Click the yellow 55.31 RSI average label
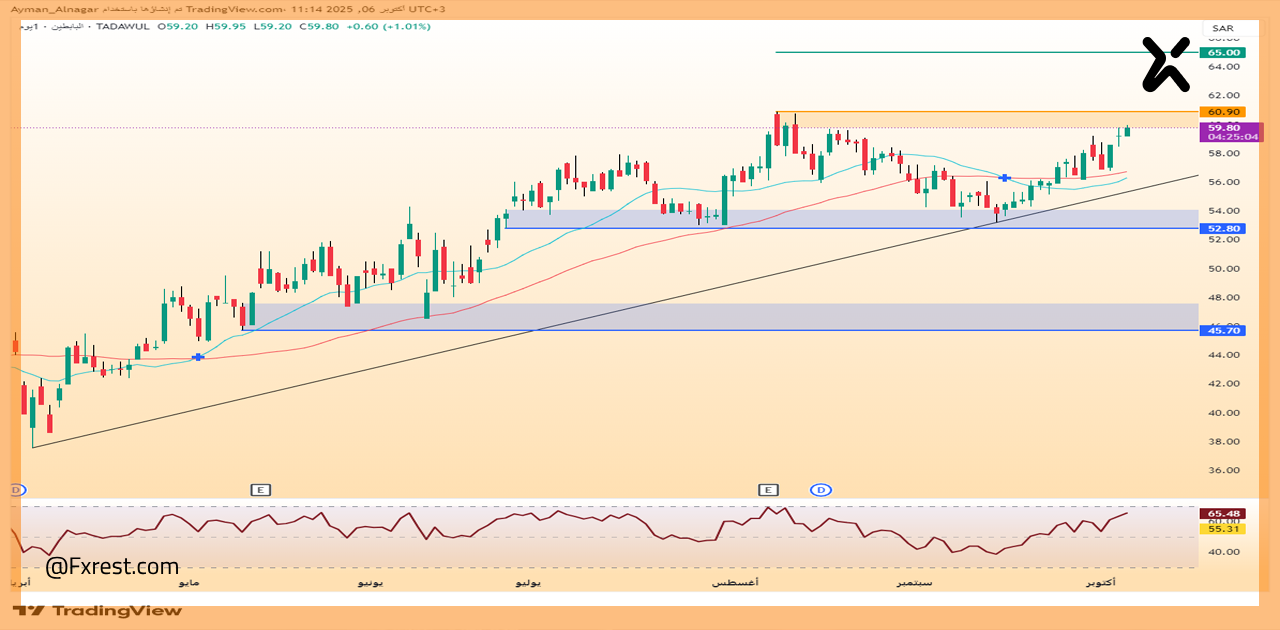The width and height of the screenshot is (1280, 630). (x=1224, y=529)
